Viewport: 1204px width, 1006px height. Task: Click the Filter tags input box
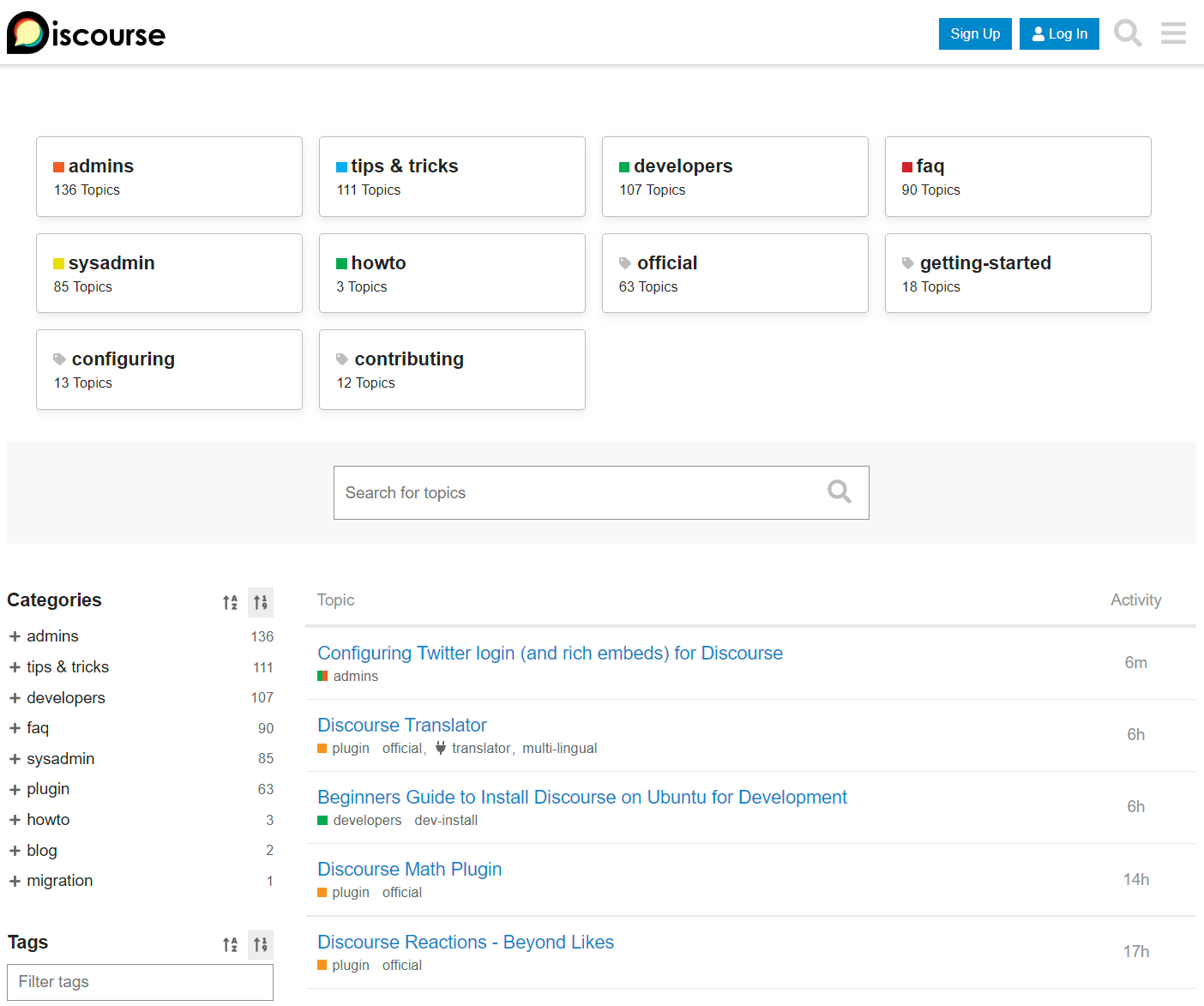140,981
